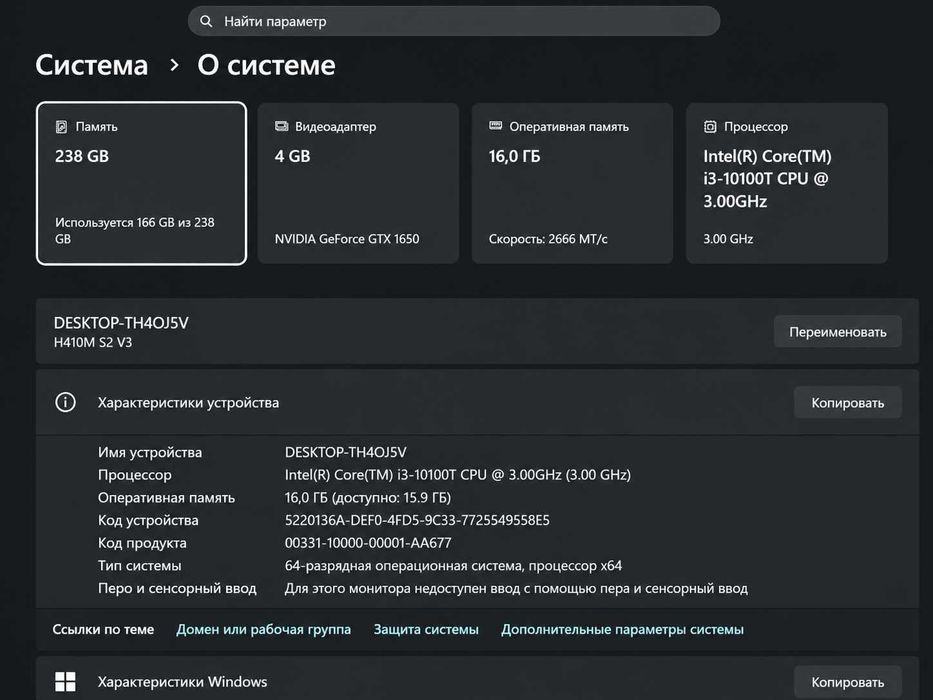Image resolution: width=933 pixels, height=700 pixels.
Task: Open "Дополнительные параметры системы" link
Action: pos(622,629)
